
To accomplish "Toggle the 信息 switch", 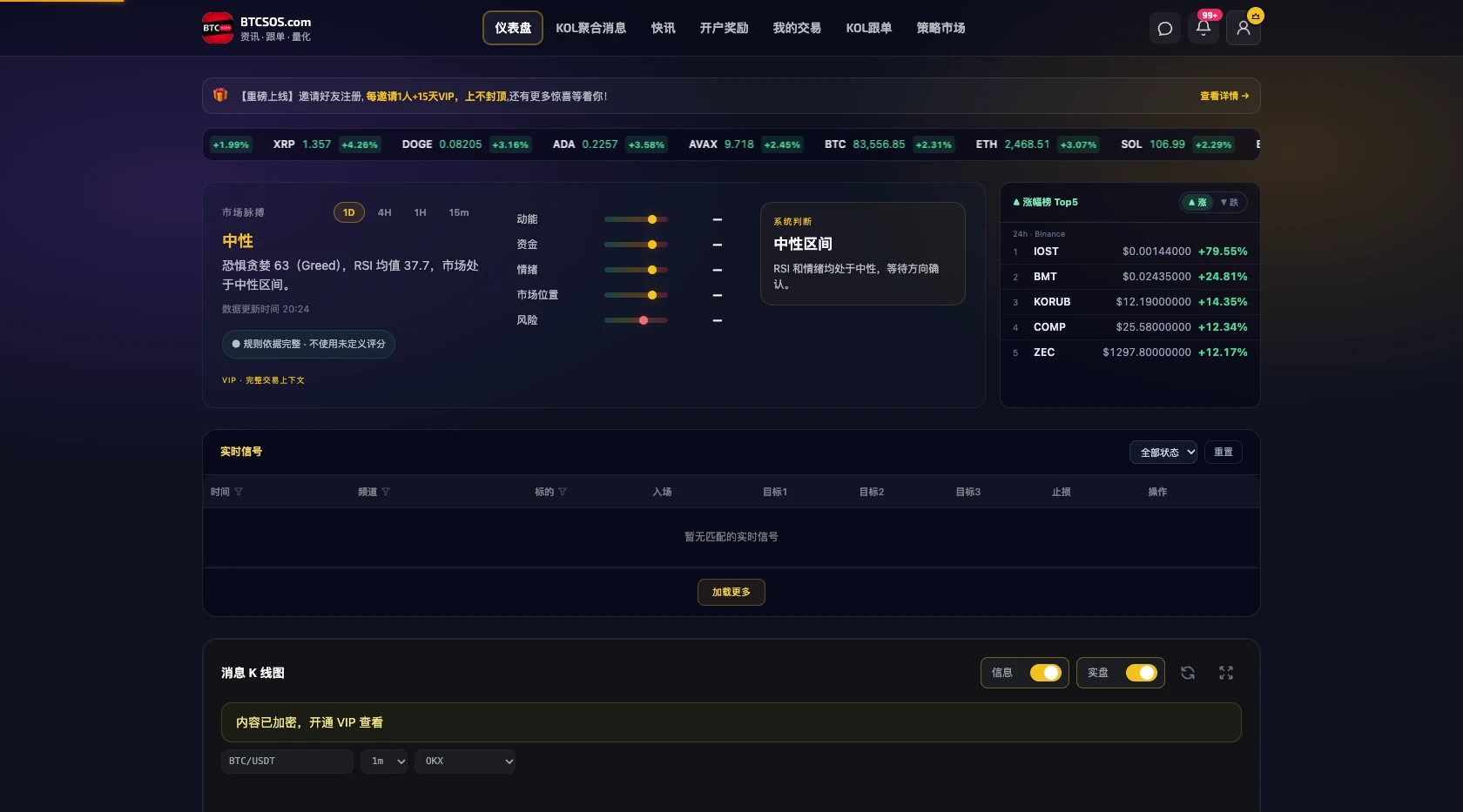I will [1045, 673].
